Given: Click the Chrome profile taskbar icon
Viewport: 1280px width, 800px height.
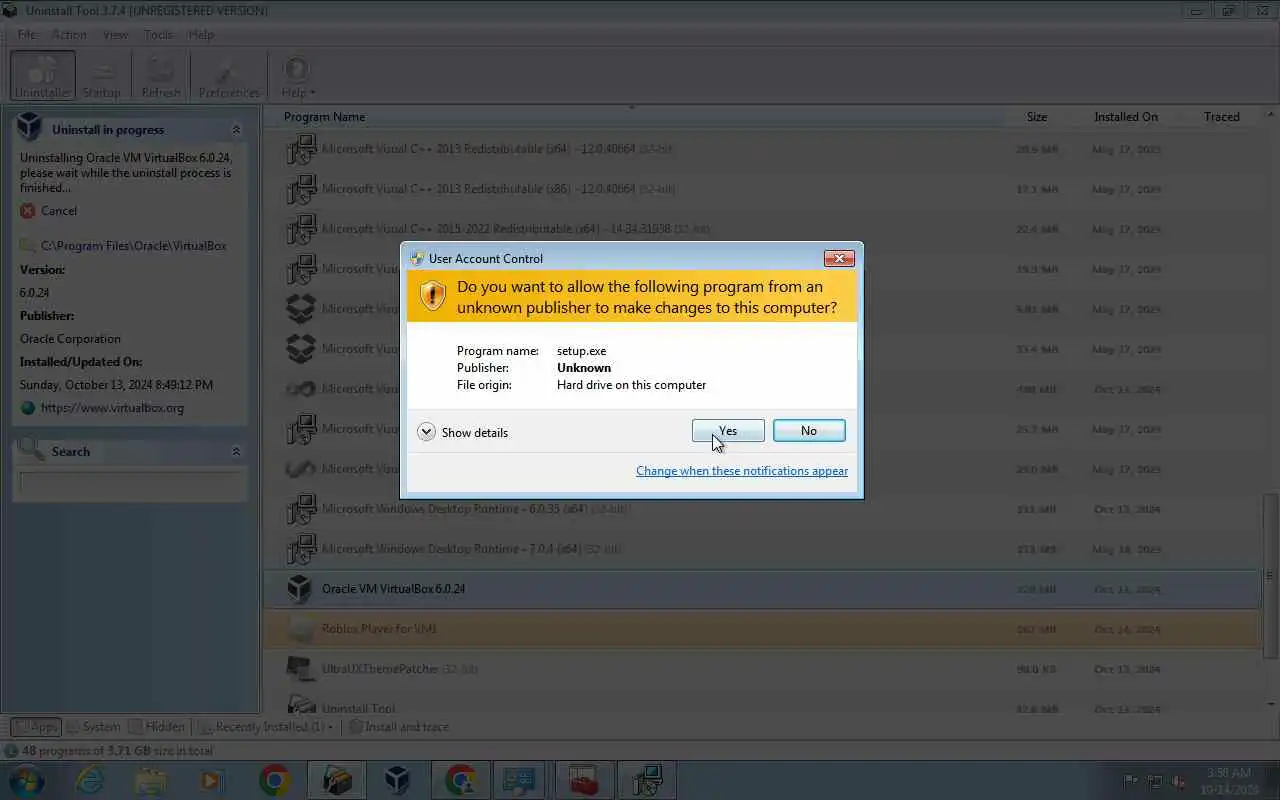Looking at the screenshot, I should click(459, 780).
